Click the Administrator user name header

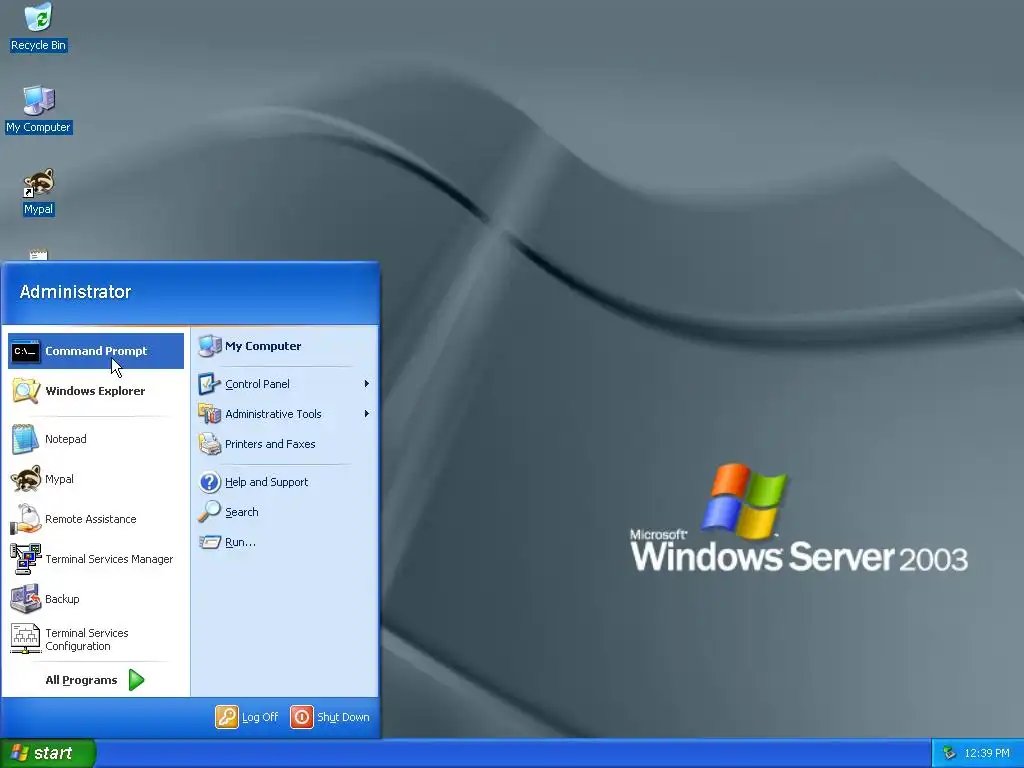75,292
